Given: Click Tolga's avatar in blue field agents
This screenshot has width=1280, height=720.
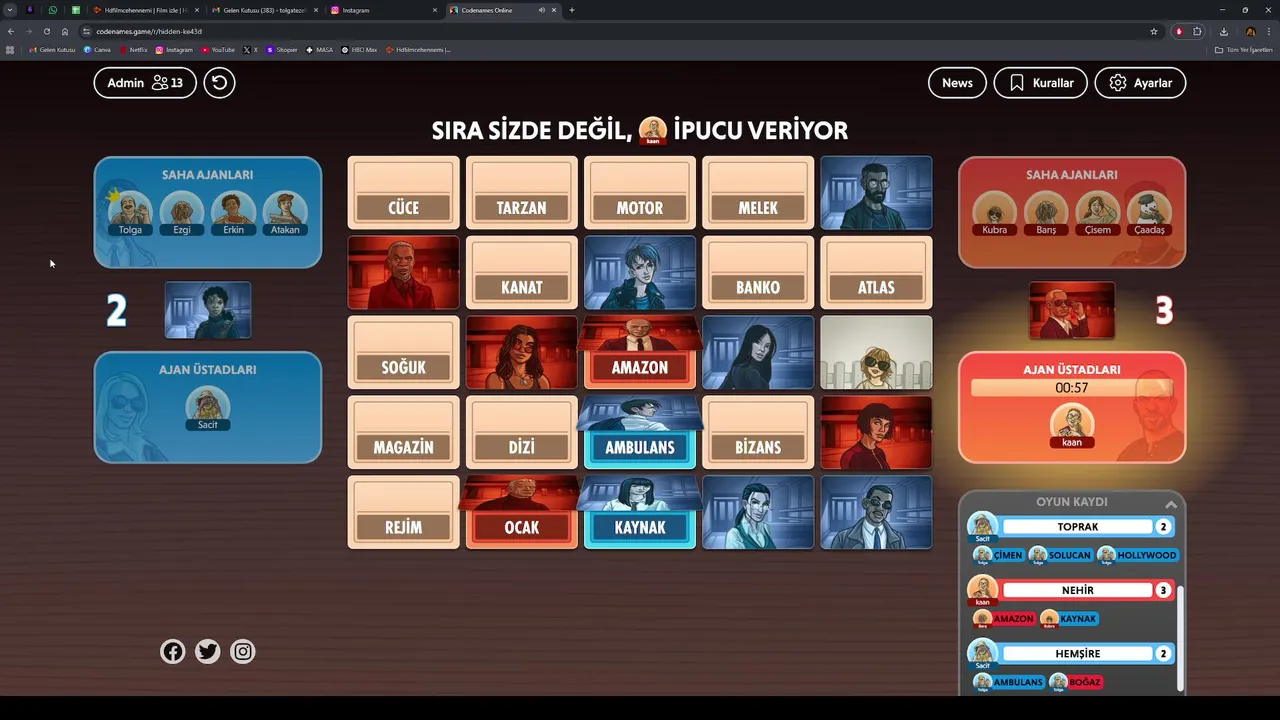Looking at the screenshot, I should pyautogui.click(x=130, y=210).
